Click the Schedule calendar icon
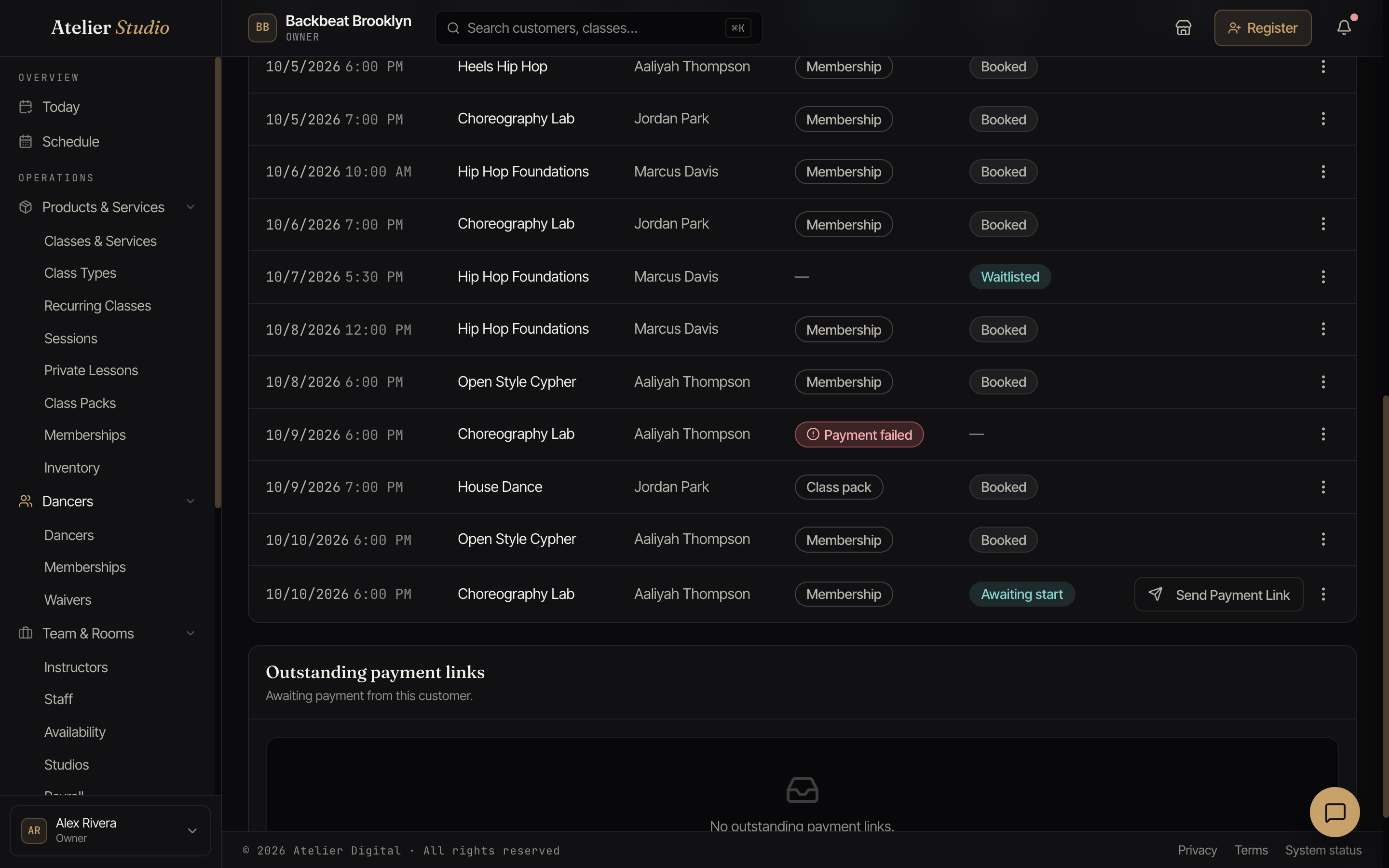Viewport: 1389px width, 868px height. (x=25, y=141)
